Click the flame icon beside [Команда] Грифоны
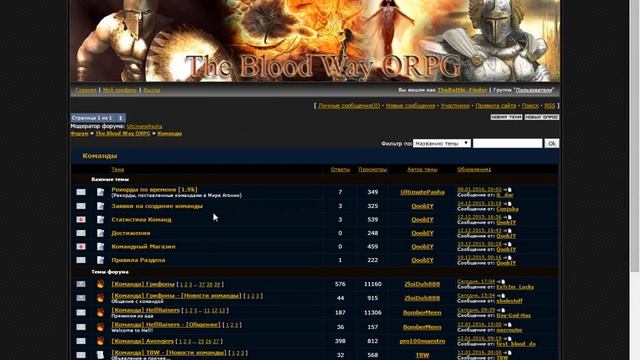640x360 pixels. tap(100, 284)
